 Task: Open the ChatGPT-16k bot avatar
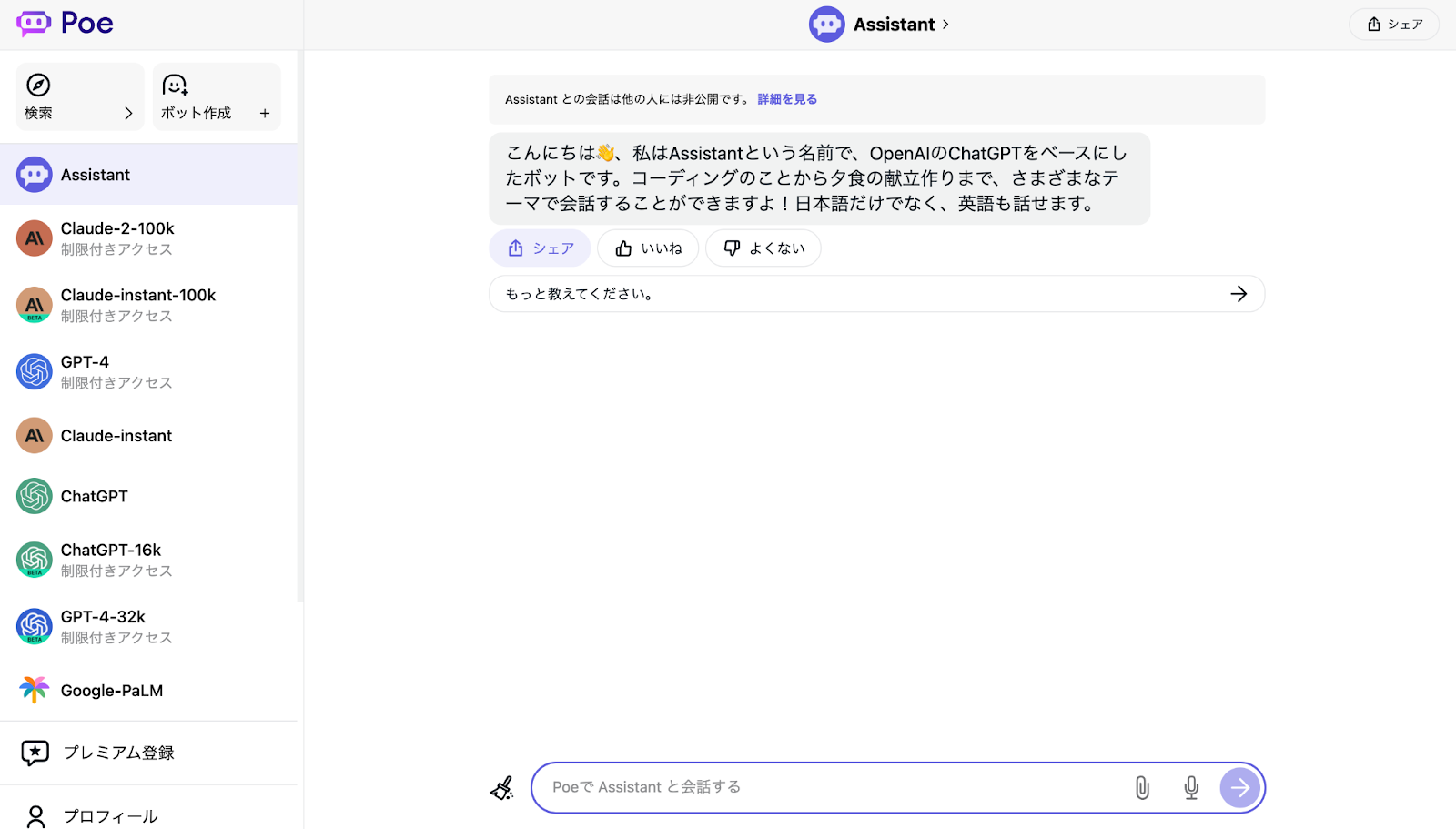35,560
